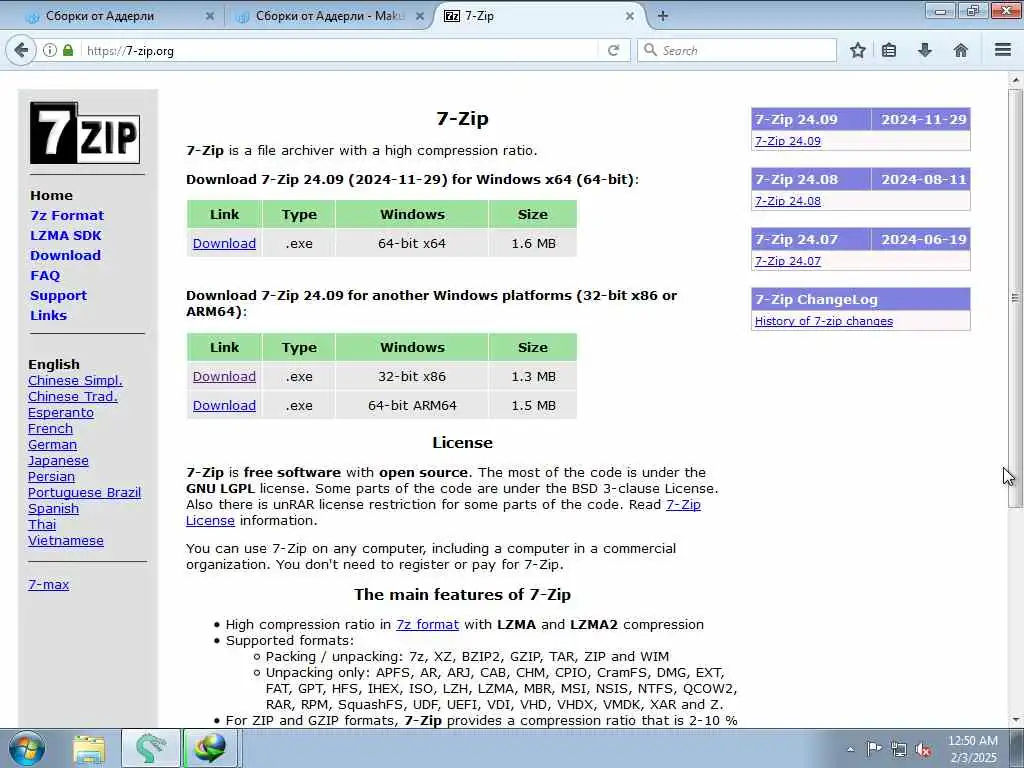This screenshot has height=768, width=1024.
Task: Switch site language to Esperanto
Action: click(61, 413)
